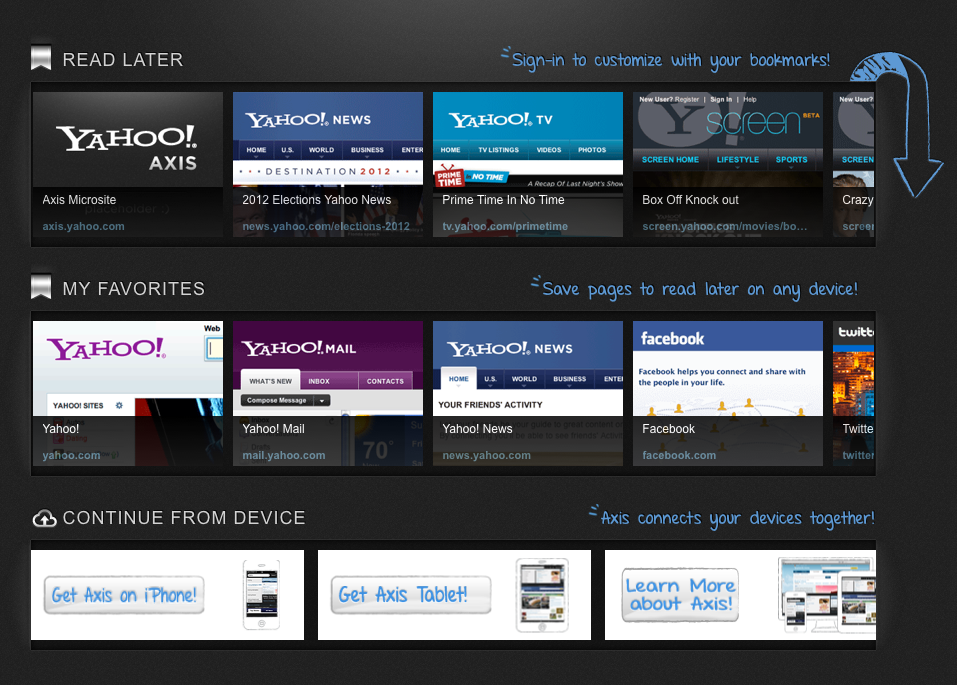This screenshot has width=957, height=685.
Task: Click the iPhone device image
Action: (x=262, y=595)
